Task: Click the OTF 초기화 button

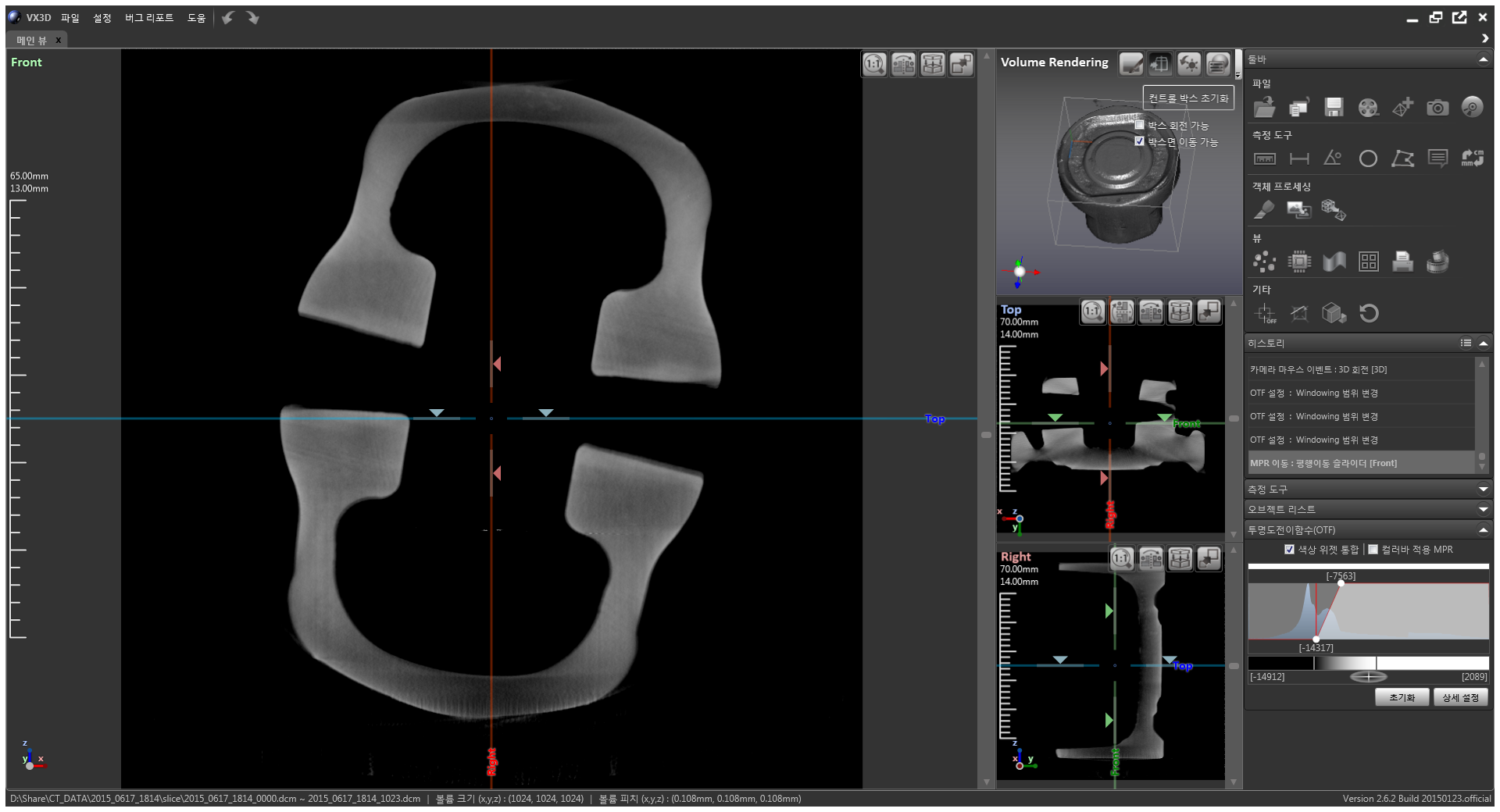Action: point(1402,697)
